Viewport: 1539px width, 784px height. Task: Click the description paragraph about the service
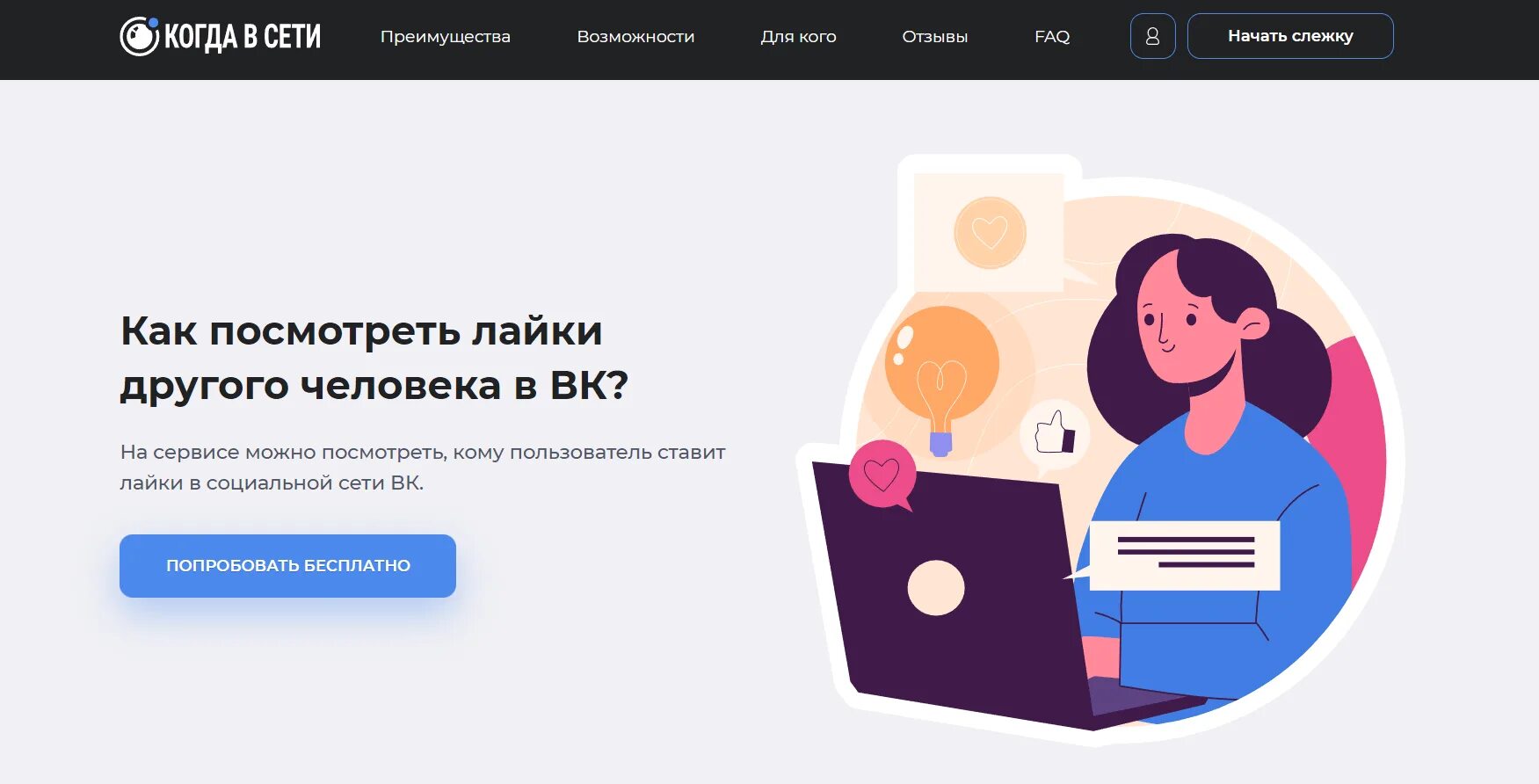click(423, 468)
